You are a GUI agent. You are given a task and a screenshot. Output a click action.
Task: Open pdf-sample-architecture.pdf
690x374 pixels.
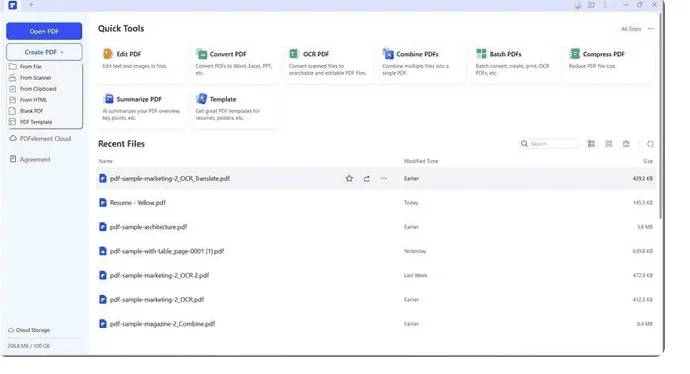pos(148,227)
